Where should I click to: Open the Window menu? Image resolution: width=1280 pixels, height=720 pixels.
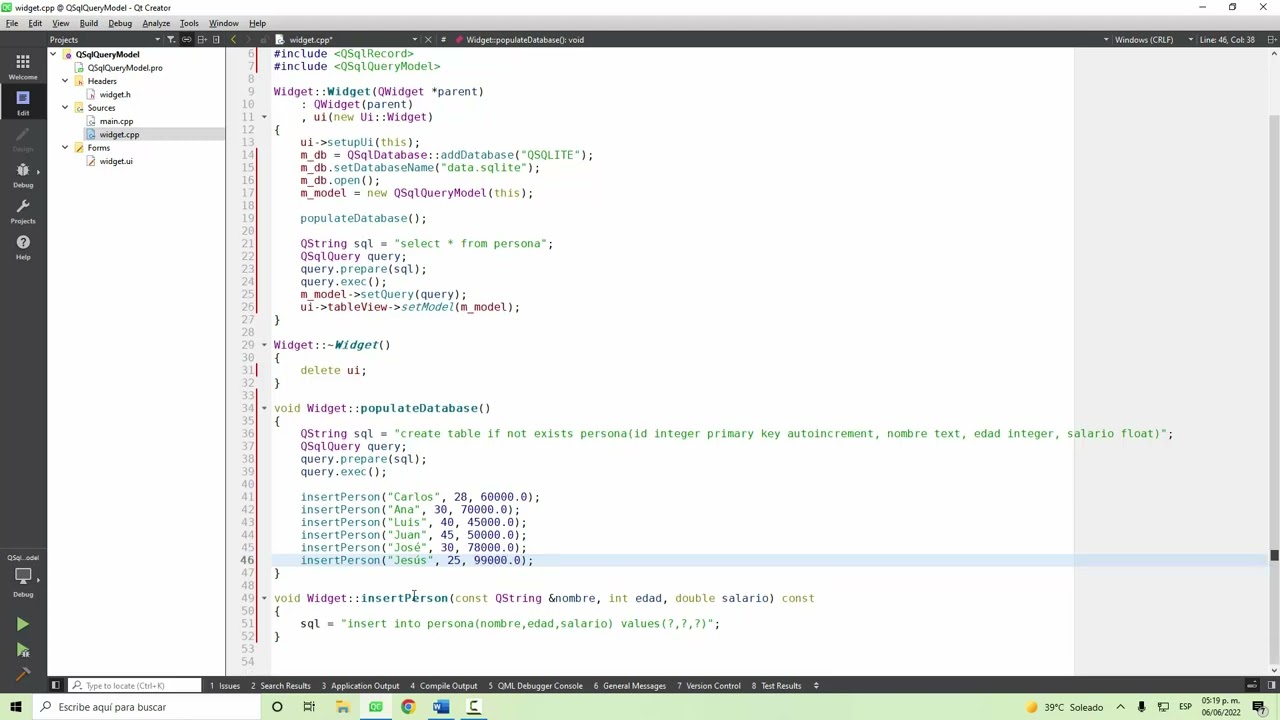click(223, 23)
